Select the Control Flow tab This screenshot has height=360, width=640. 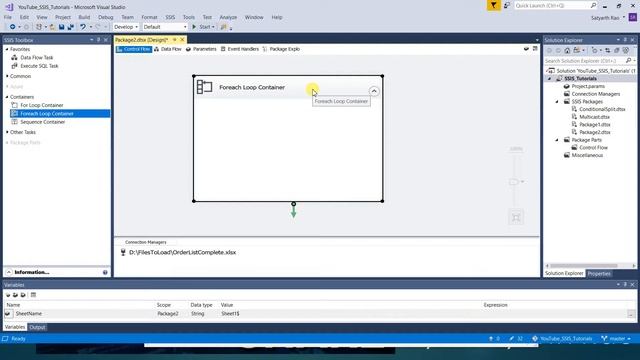[134, 49]
